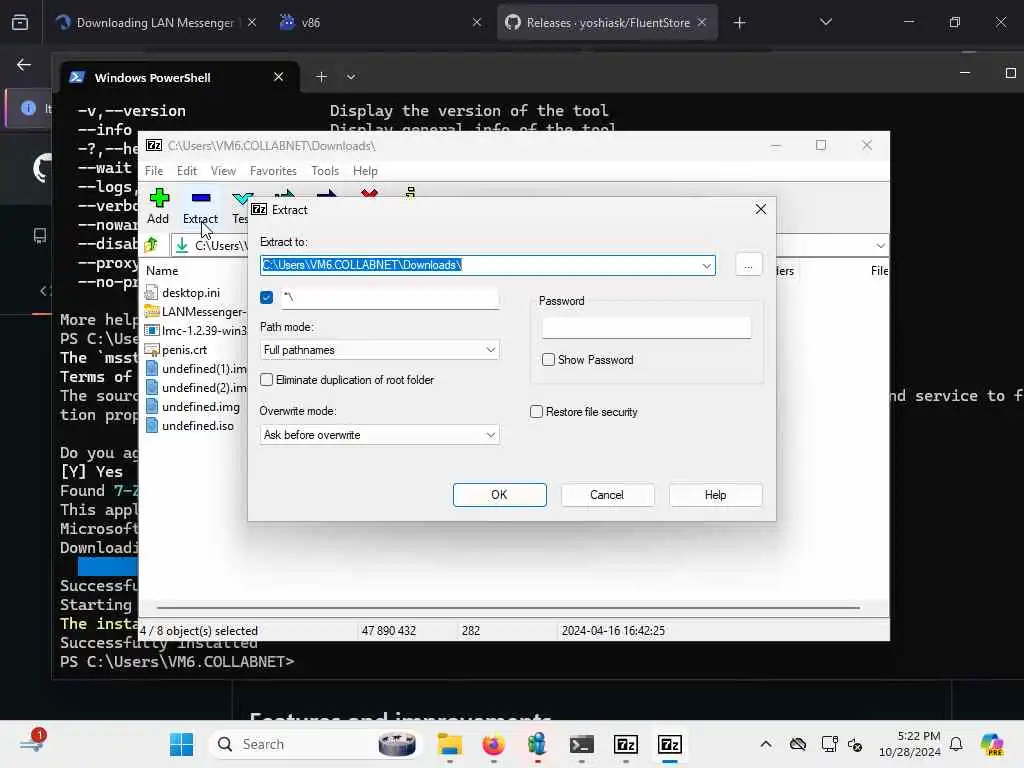This screenshot has height=768, width=1024.
Task: Add a new PowerShell tab with plus
Action: pyautogui.click(x=321, y=77)
